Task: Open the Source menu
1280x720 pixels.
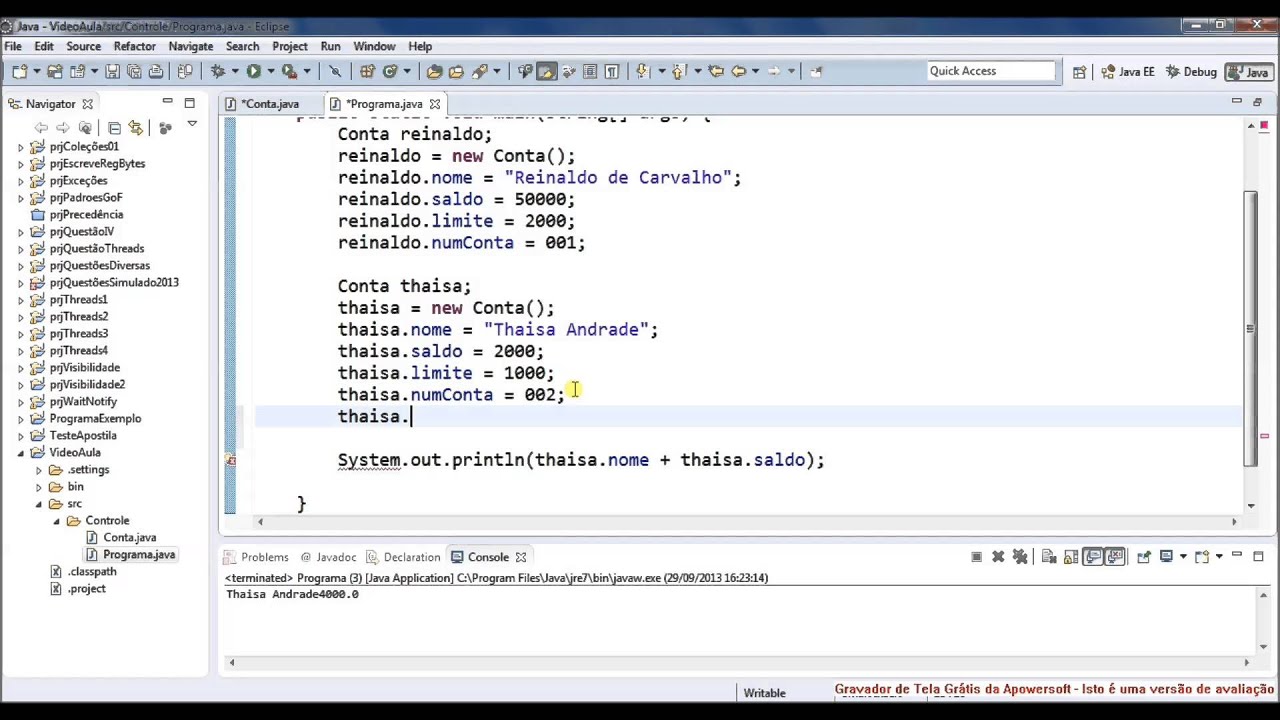Action: pos(83,46)
